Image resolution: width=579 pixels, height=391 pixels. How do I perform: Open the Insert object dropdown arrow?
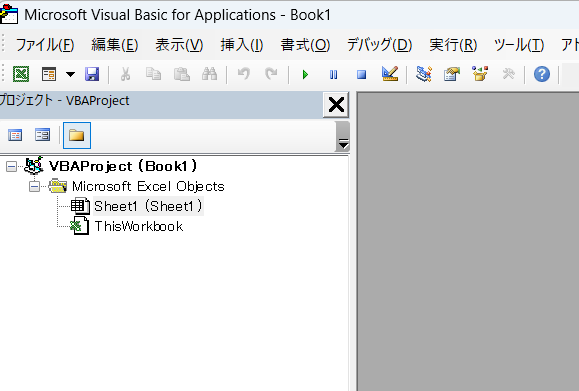70,74
